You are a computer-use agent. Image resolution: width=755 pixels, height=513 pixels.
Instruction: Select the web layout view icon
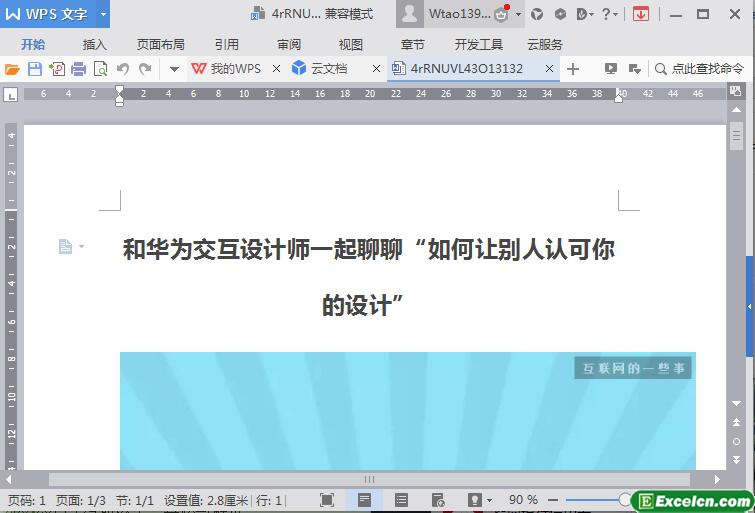pyautogui.click(x=438, y=500)
